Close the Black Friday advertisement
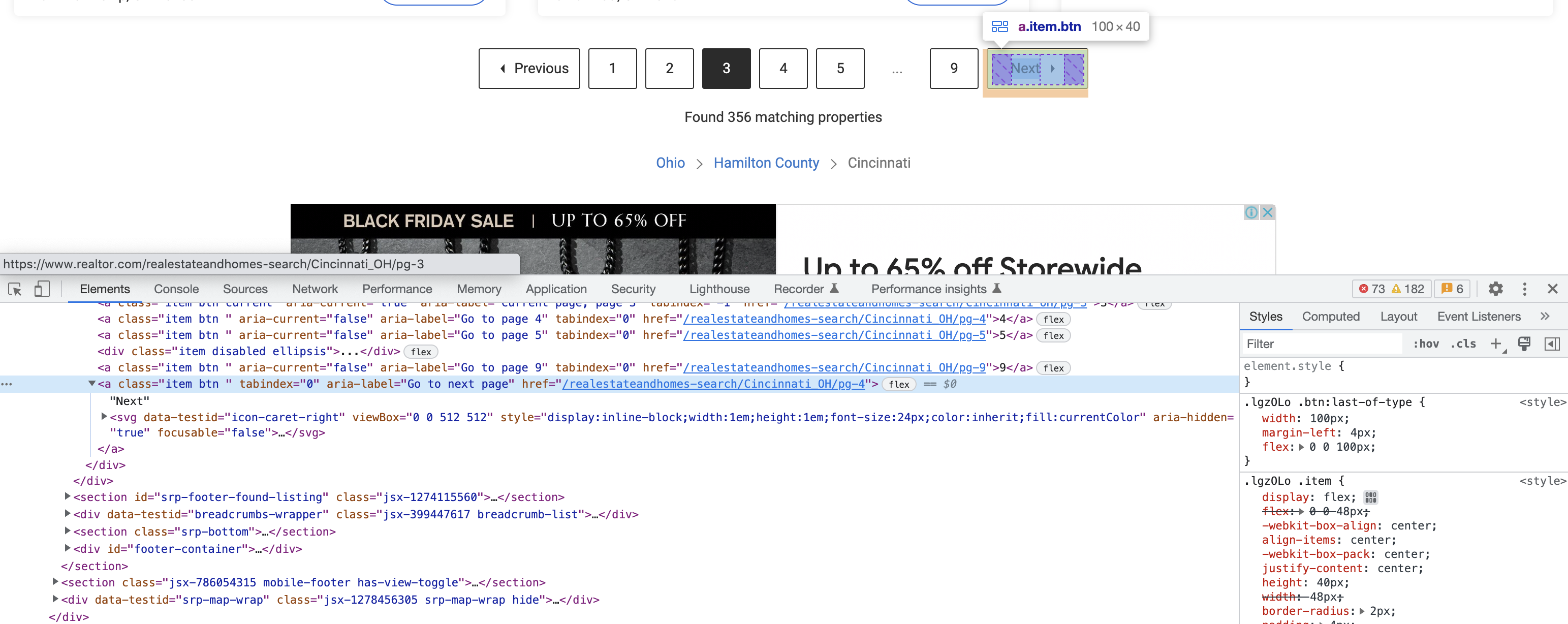 [x=1267, y=212]
